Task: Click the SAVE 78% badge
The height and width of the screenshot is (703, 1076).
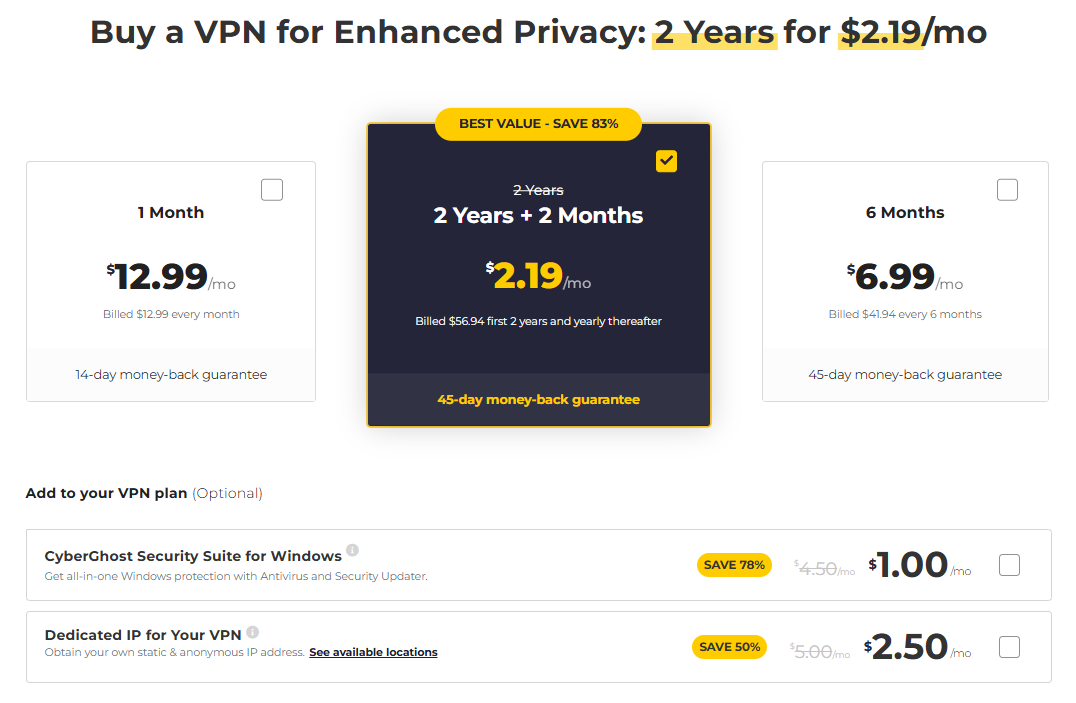Action: pyautogui.click(x=734, y=565)
